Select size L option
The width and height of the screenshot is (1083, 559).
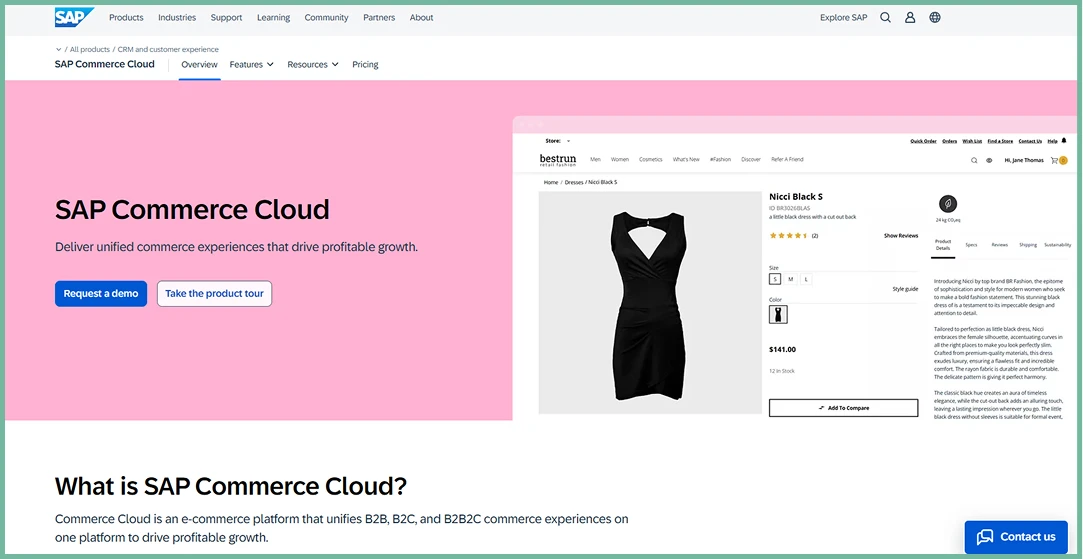(x=805, y=279)
